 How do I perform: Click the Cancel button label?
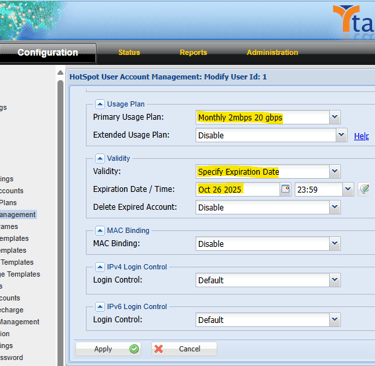click(x=189, y=349)
